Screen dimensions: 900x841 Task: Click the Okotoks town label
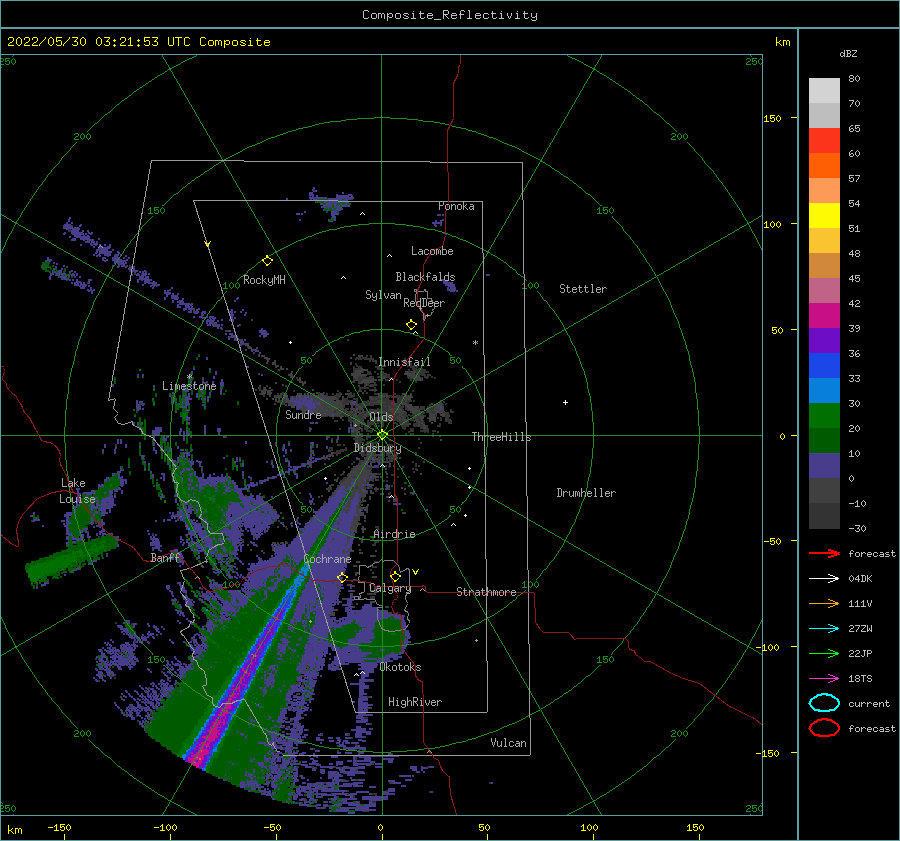[400, 667]
